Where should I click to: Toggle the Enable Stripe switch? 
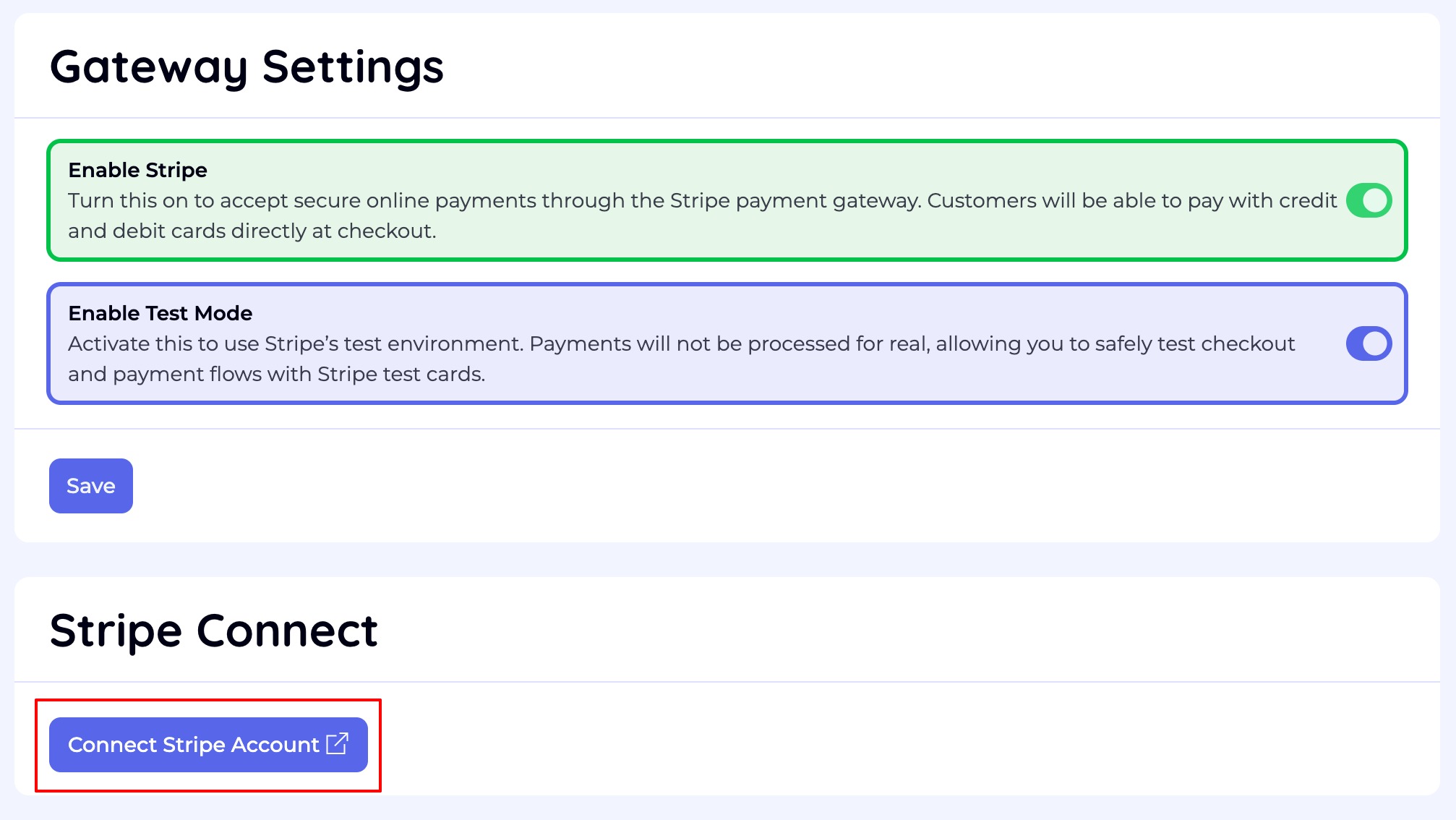click(1368, 200)
